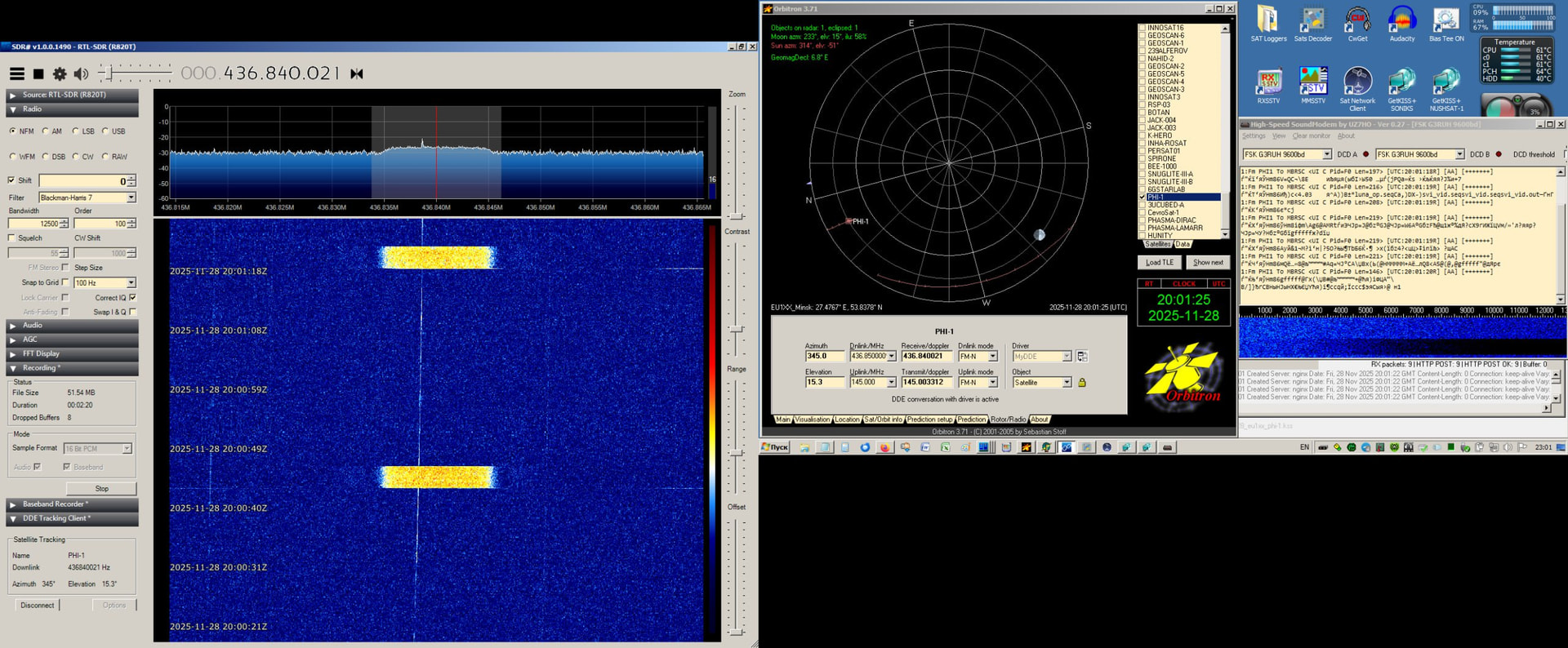This screenshot has height=648, width=1568.
Task: Adjust the Zoom vertical slider
Action: 737,215
